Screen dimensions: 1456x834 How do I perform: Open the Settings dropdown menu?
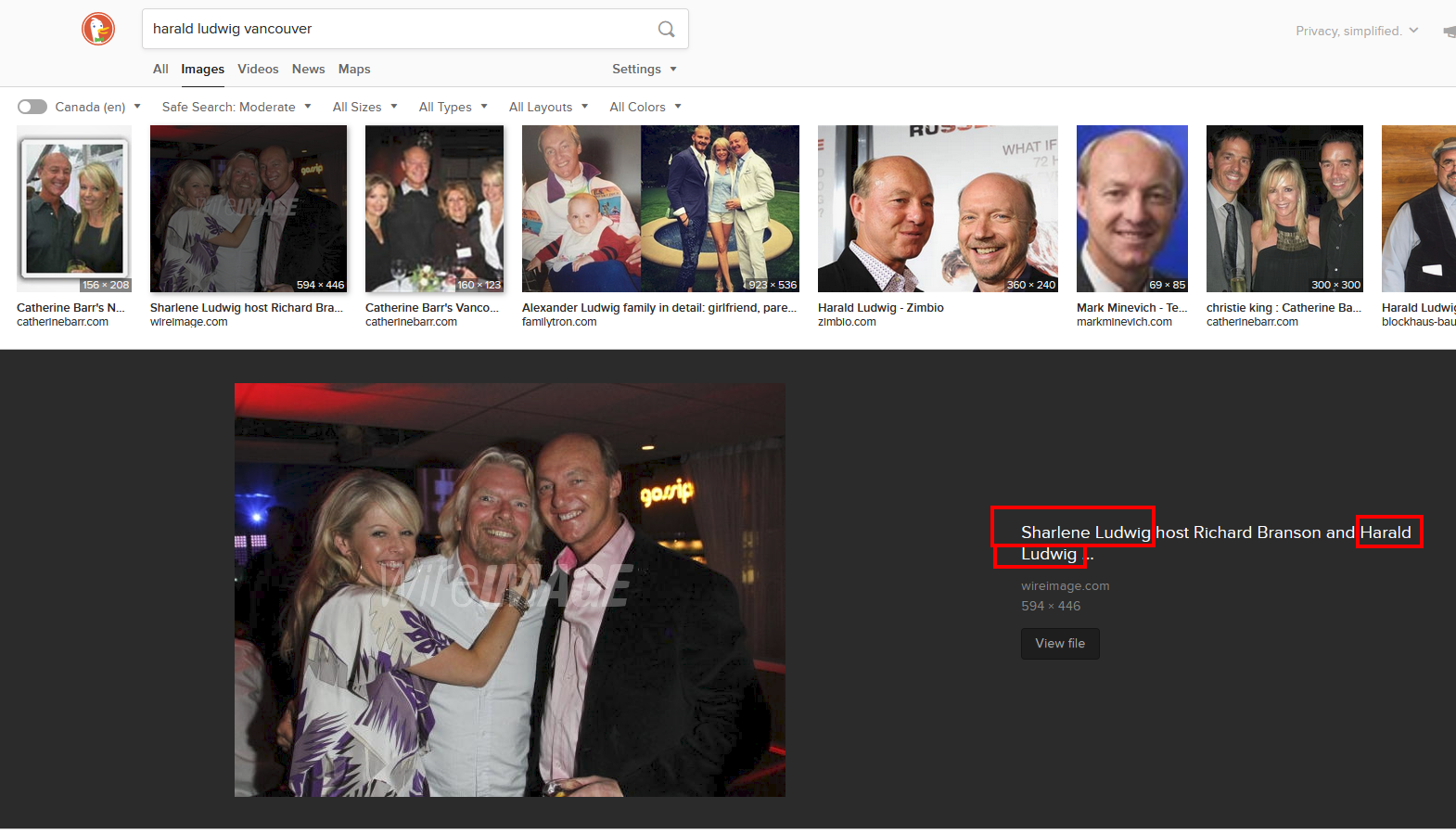645,69
